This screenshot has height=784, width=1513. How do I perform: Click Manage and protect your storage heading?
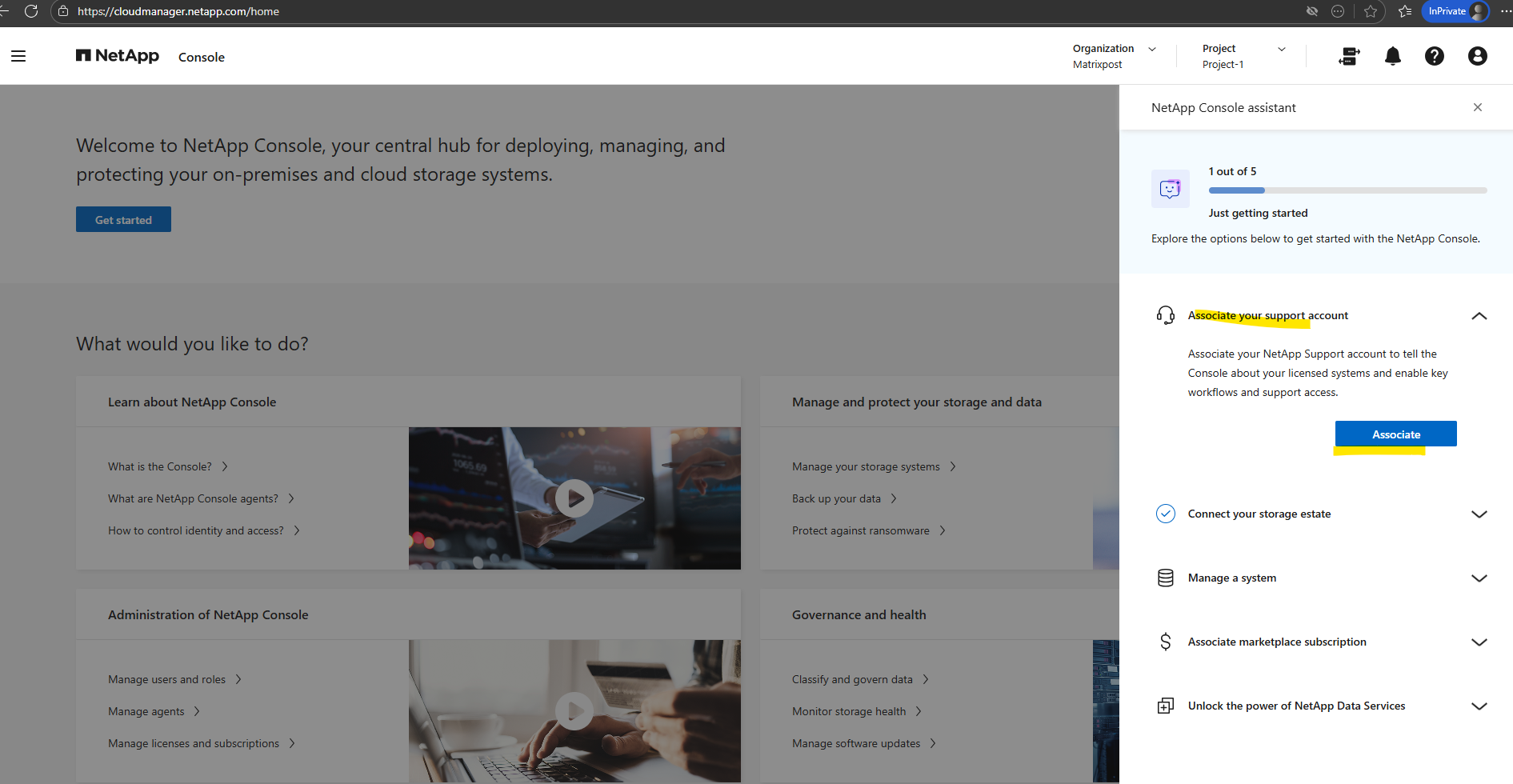[917, 402]
